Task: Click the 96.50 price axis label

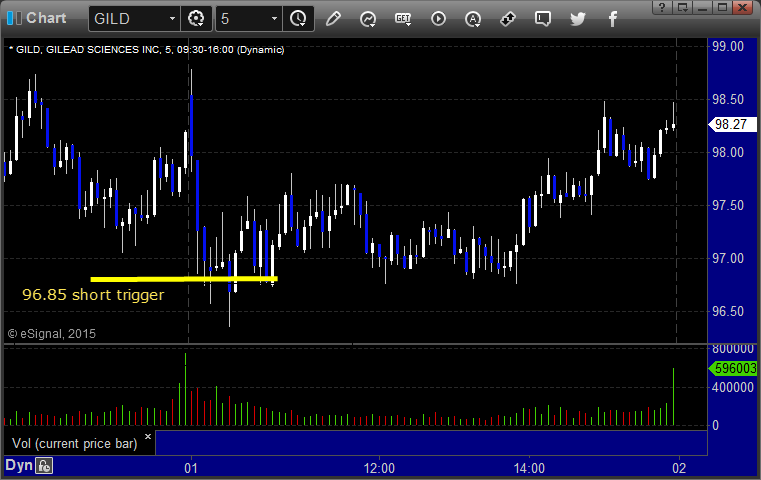Action: (728, 311)
